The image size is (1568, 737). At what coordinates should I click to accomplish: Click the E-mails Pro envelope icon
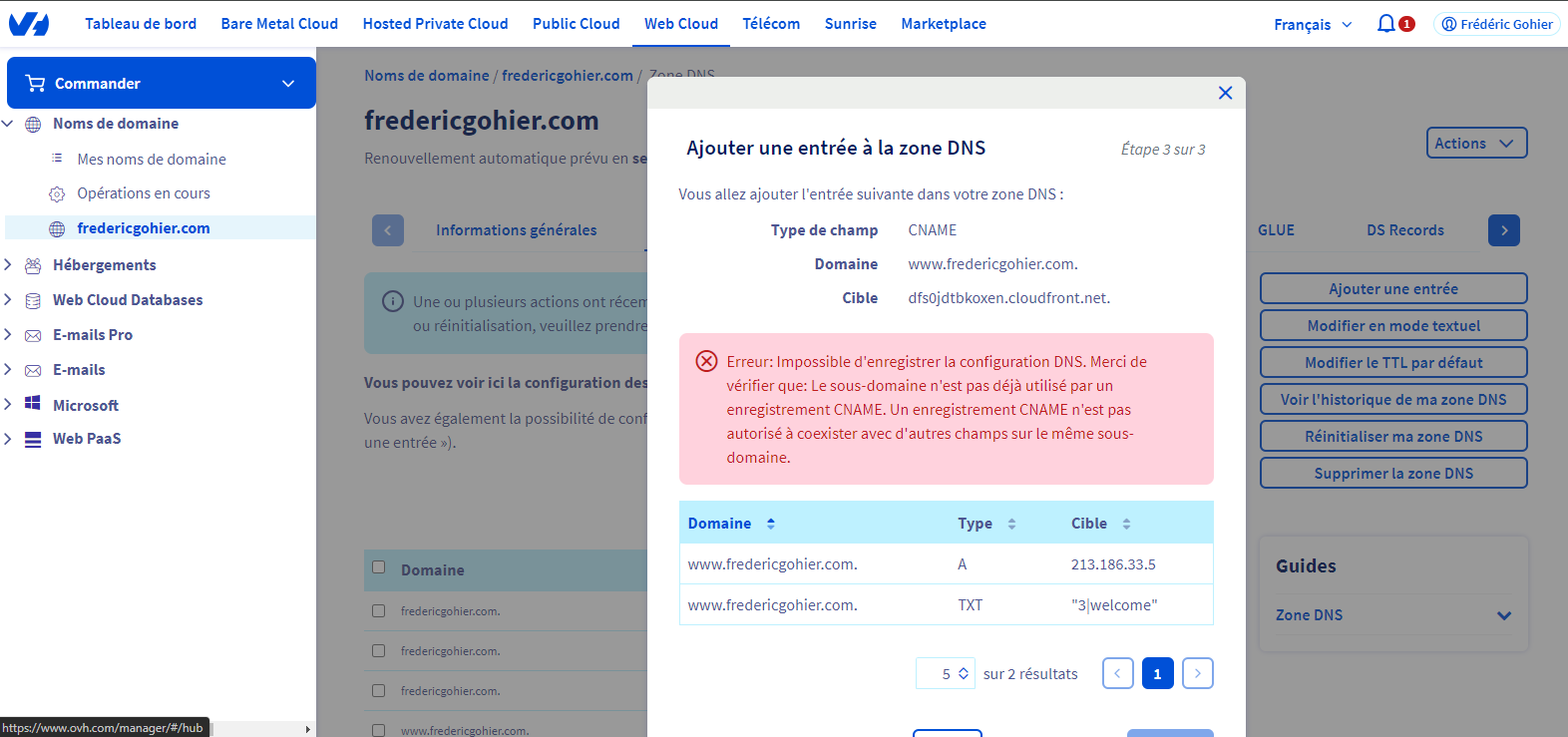[33, 335]
